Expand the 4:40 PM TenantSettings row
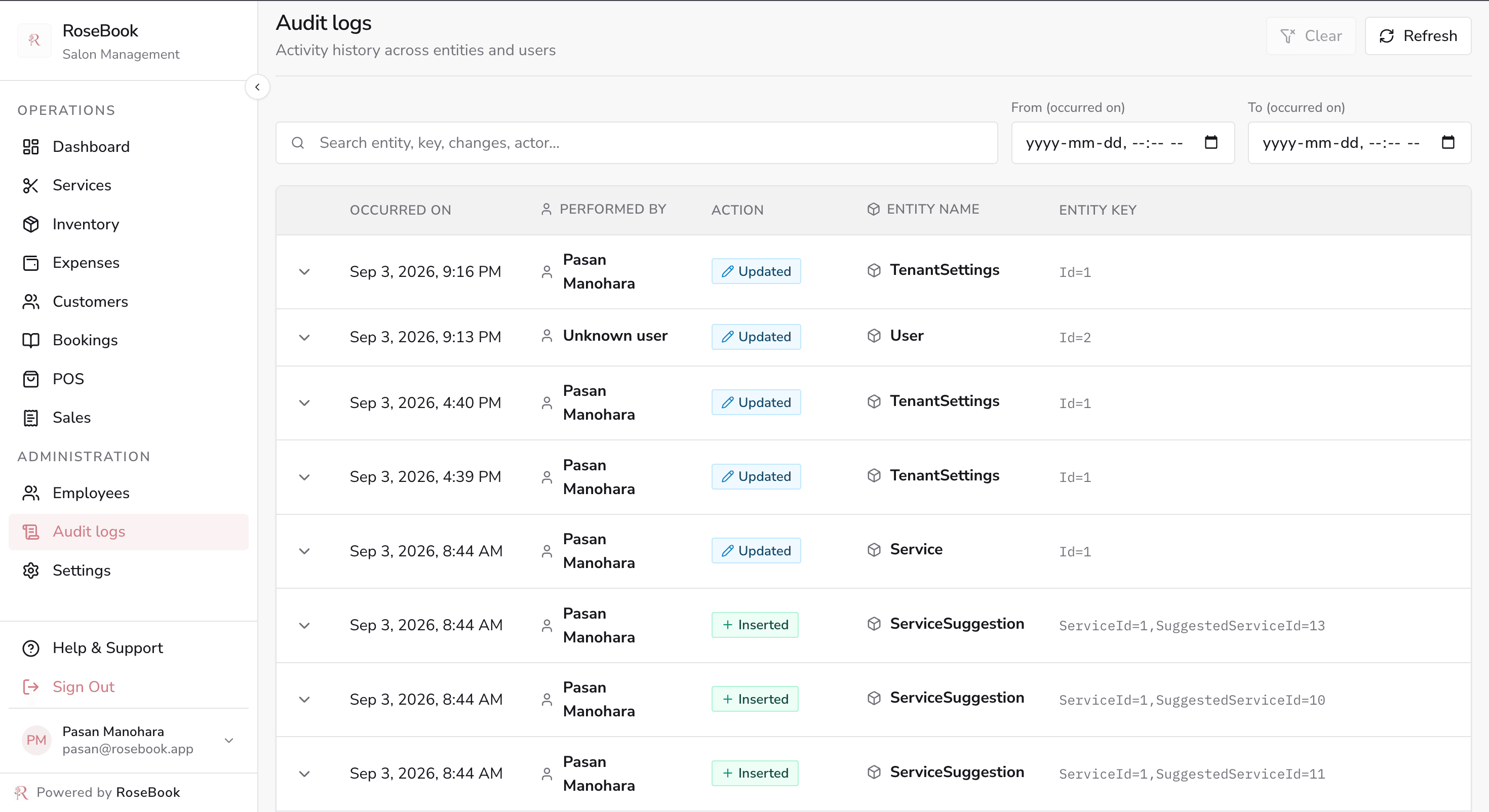Image resolution: width=1489 pixels, height=812 pixels. pos(304,403)
